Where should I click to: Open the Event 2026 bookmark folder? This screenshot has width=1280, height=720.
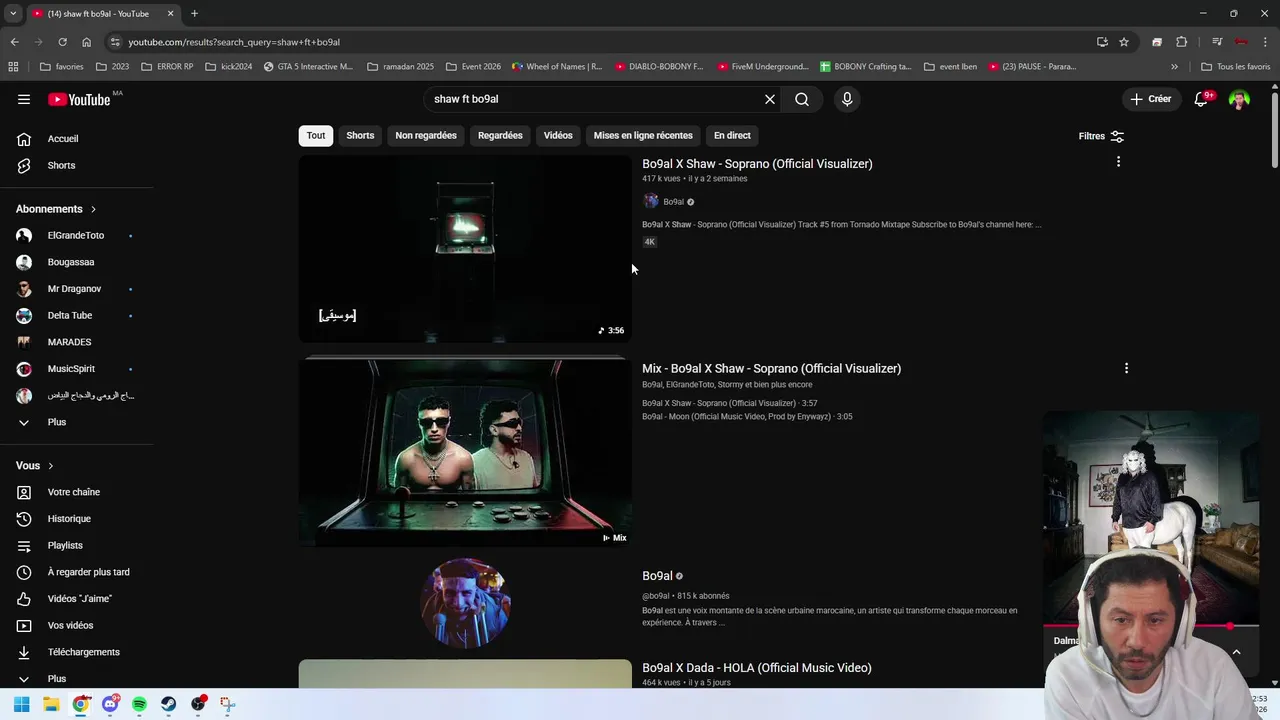click(473, 67)
